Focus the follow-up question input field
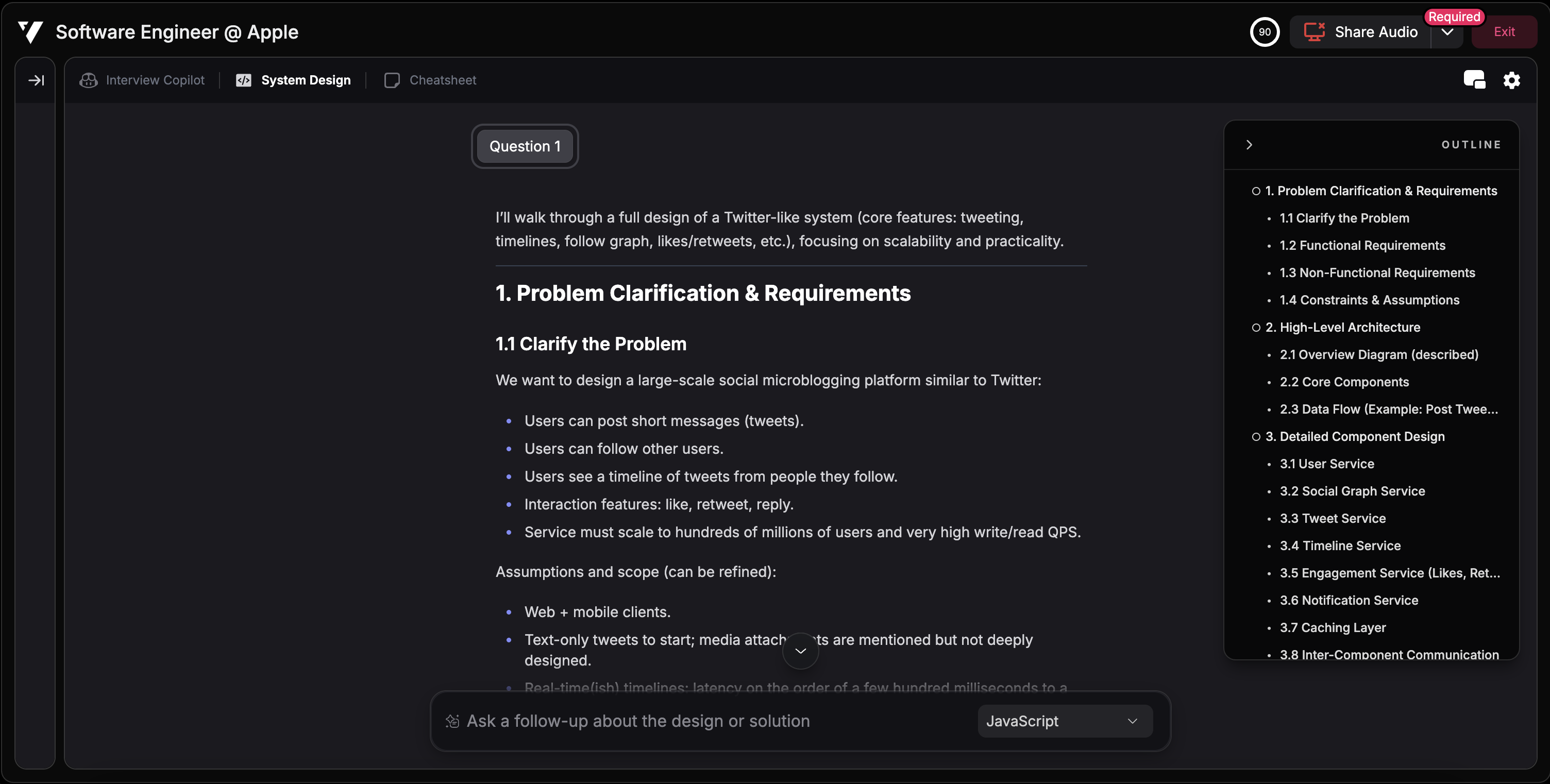The width and height of the screenshot is (1550, 784). (638, 721)
